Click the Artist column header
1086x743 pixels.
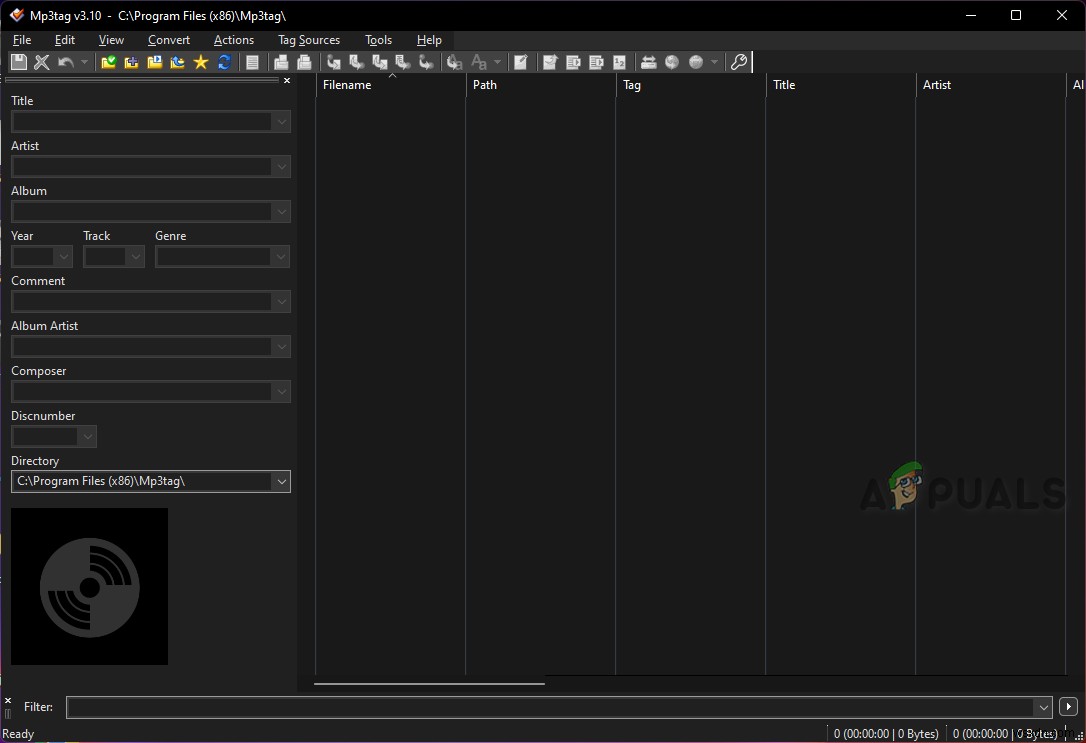point(990,85)
